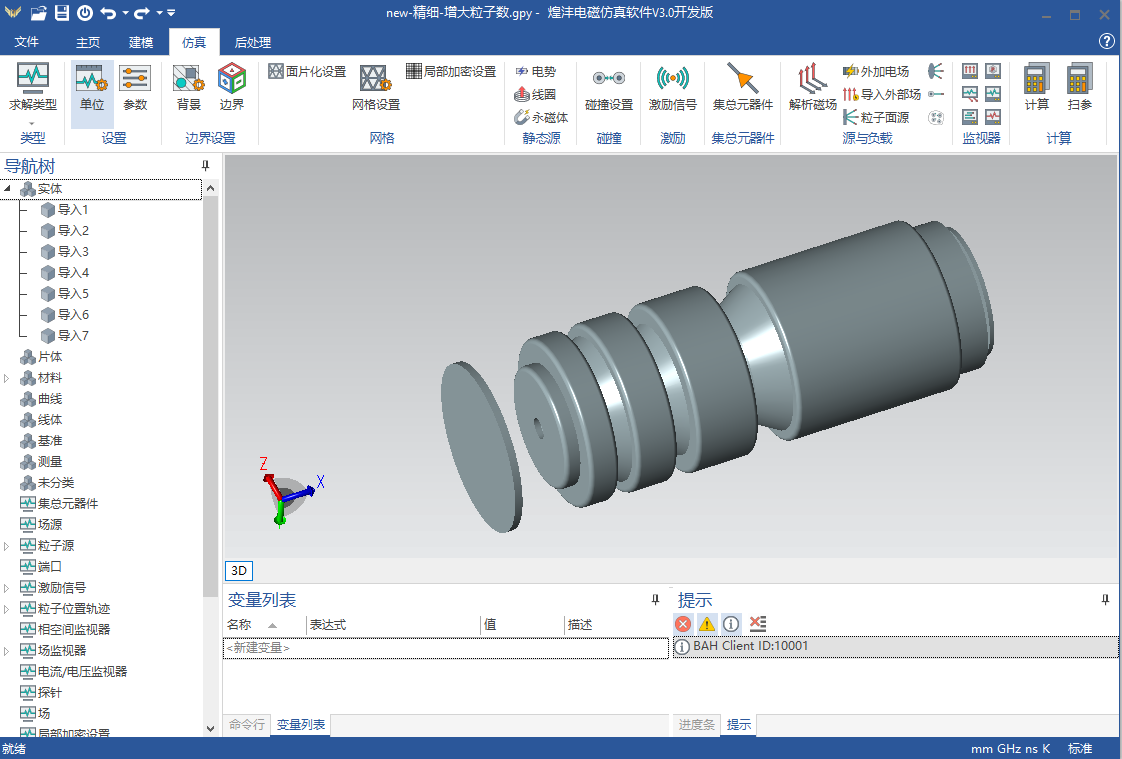Toggle the error filter in 提示 panel
Image resolution: width=1122 pixels, height=759 pixels.
683,624
